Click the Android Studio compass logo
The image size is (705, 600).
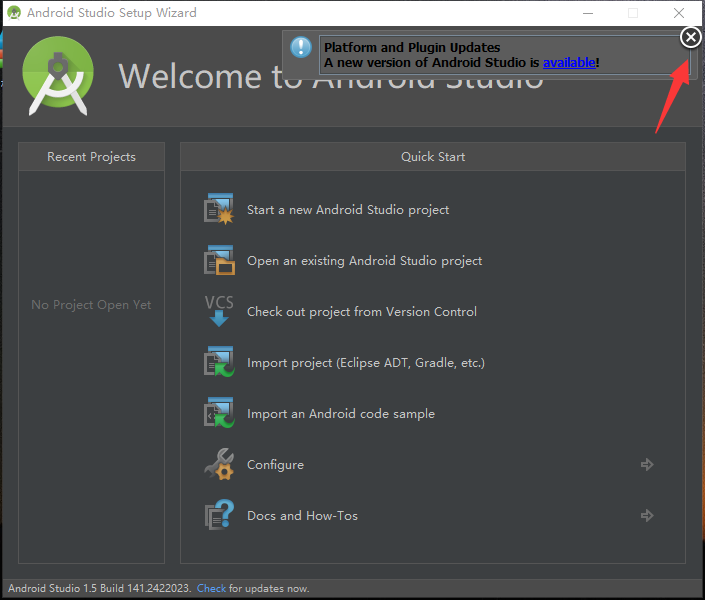coord(58,76)
